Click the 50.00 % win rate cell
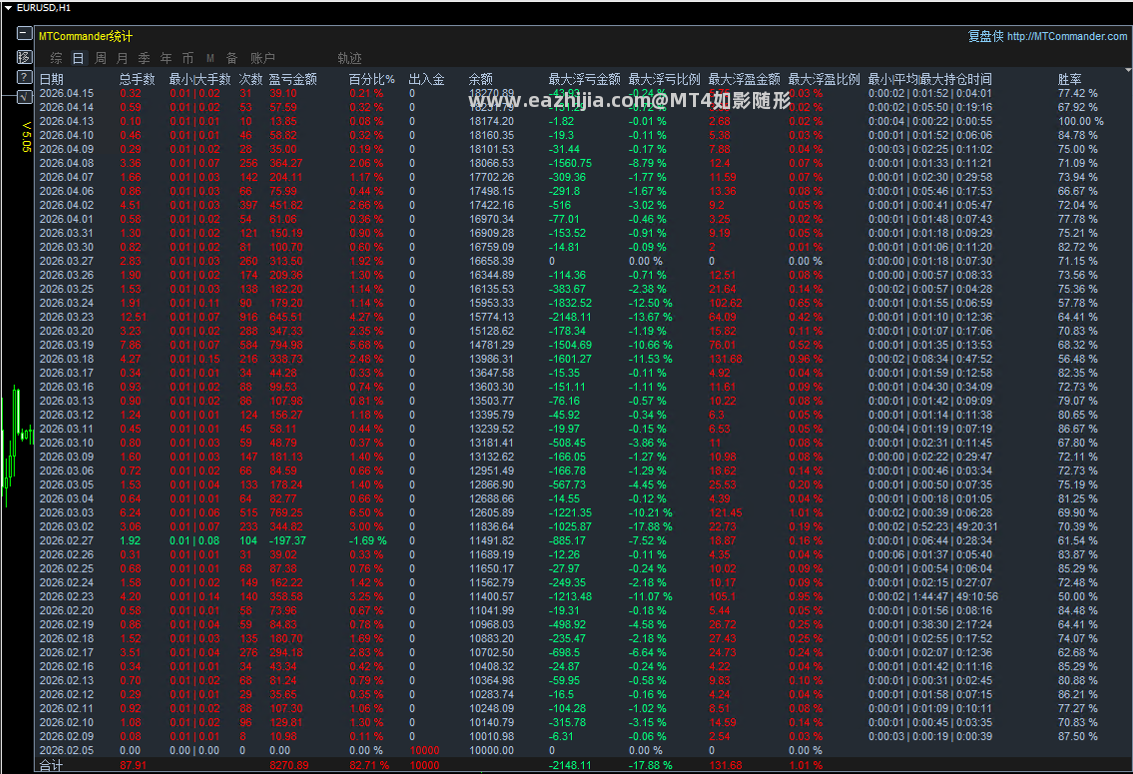Image resolution: width=1133 pixels, height=774 pixels. pos(1077,597)
